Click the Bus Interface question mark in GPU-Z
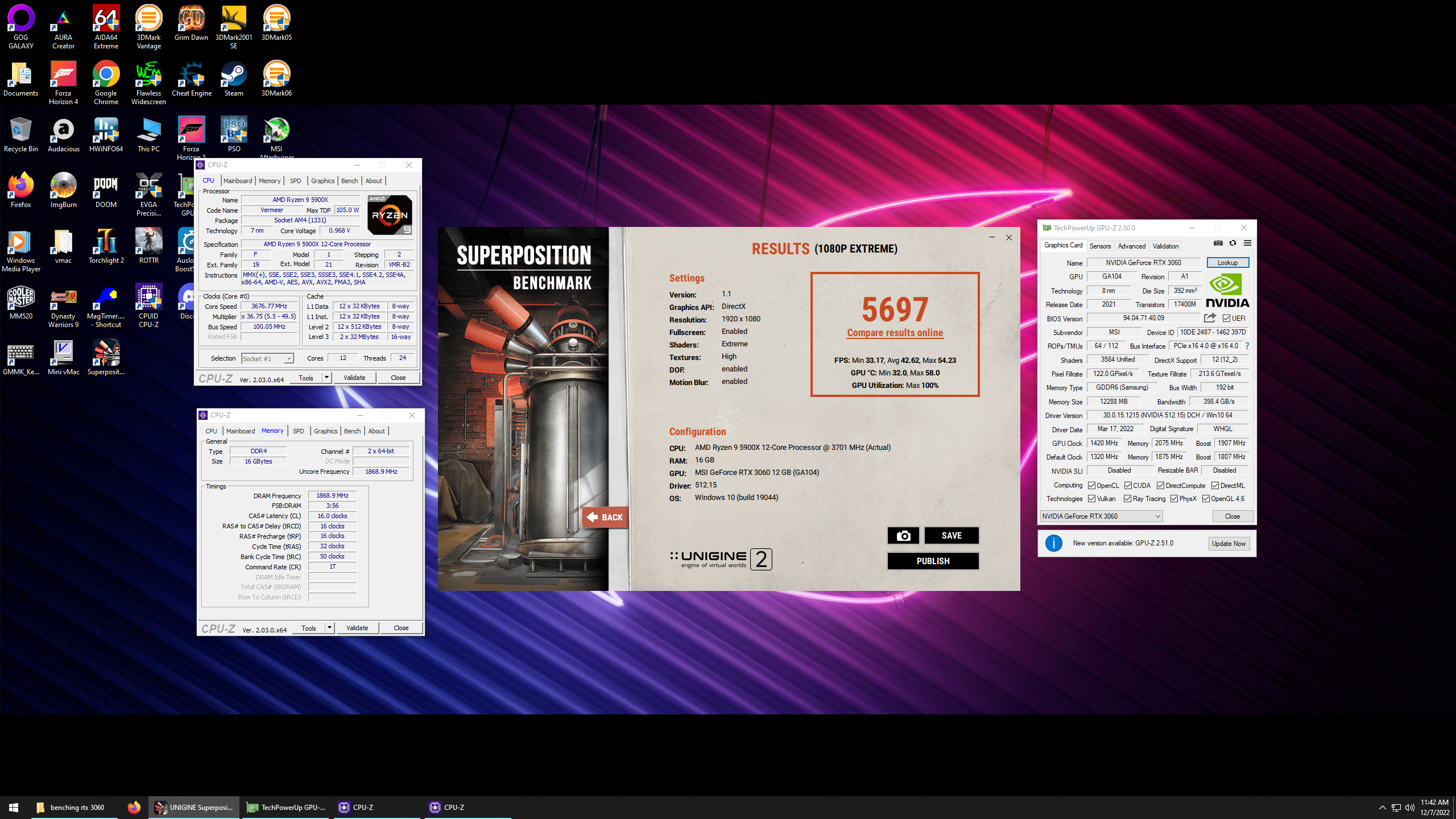 click(1247, 346)
